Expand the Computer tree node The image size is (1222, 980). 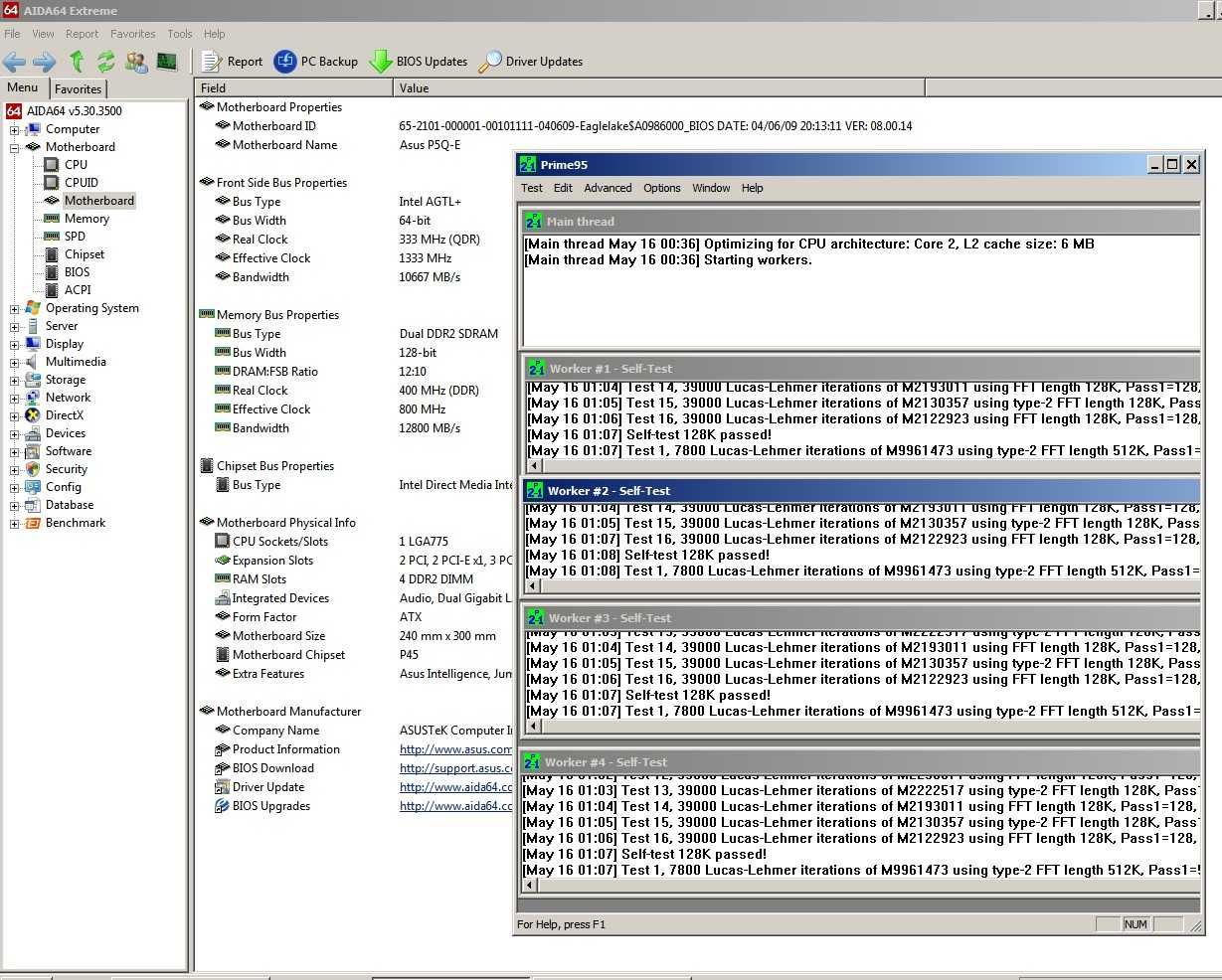(15, 129)
